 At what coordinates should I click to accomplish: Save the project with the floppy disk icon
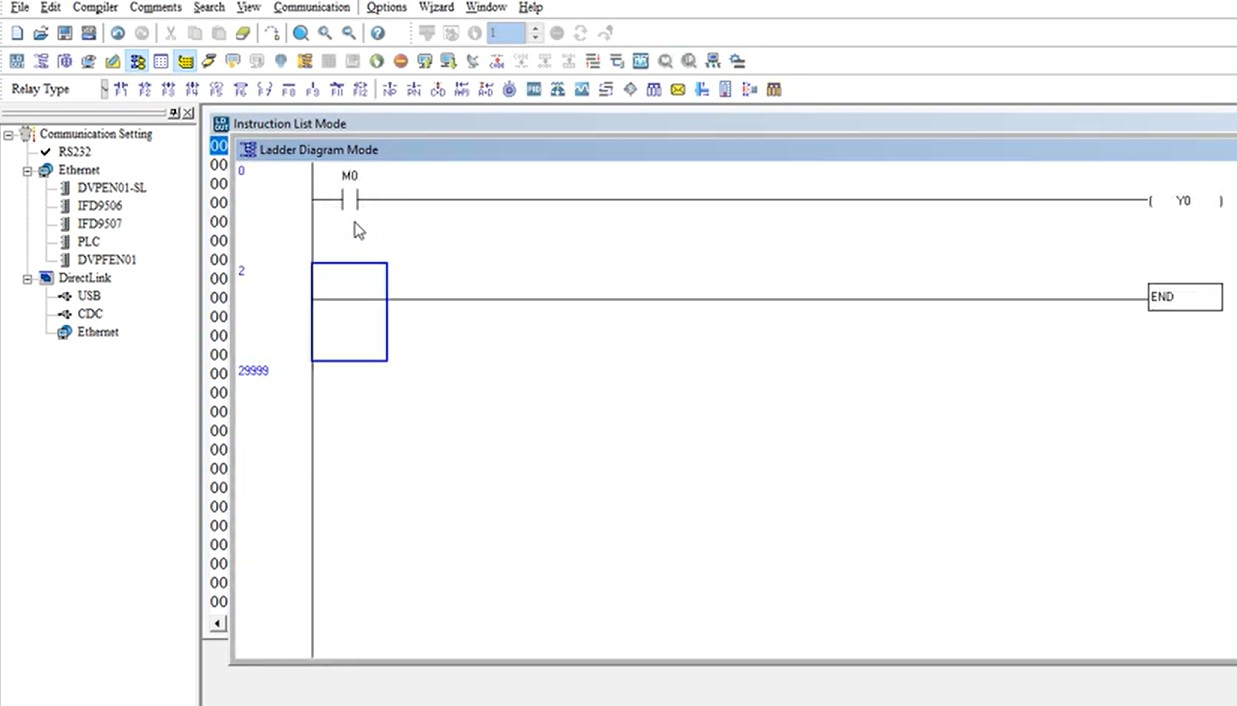[x=65, y=33]
